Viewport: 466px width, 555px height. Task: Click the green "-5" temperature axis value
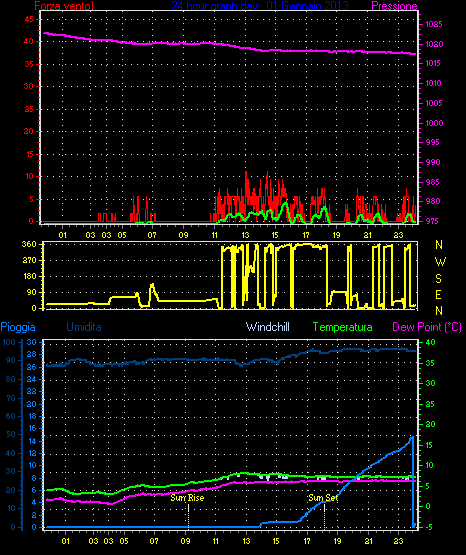click(x=429, y=527)
